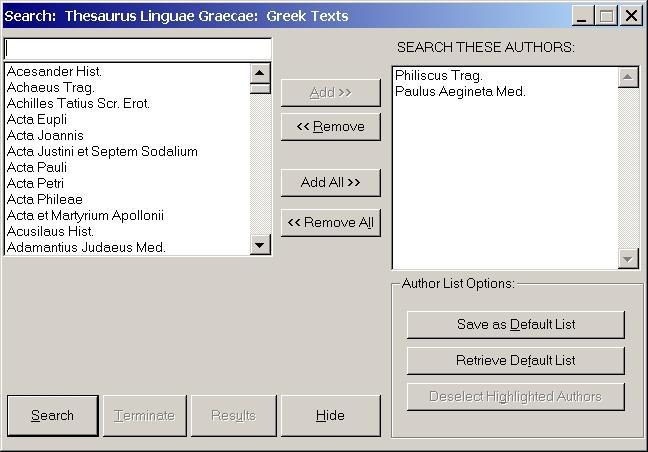
Task: Click down arrow of author list scrollbar
Action: [x=260, y=245]
